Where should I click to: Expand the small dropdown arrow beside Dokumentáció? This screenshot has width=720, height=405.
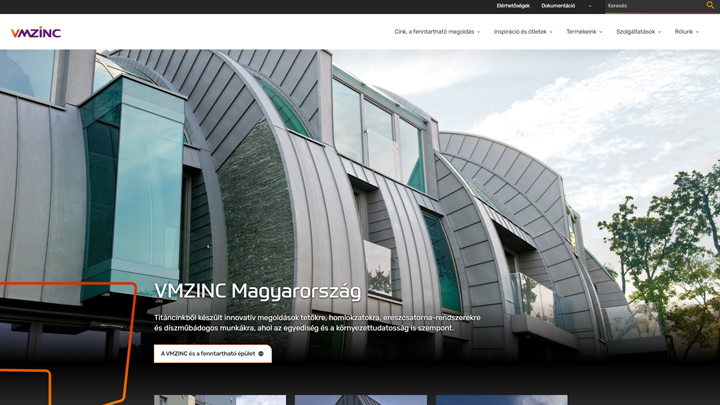[590, 6]
